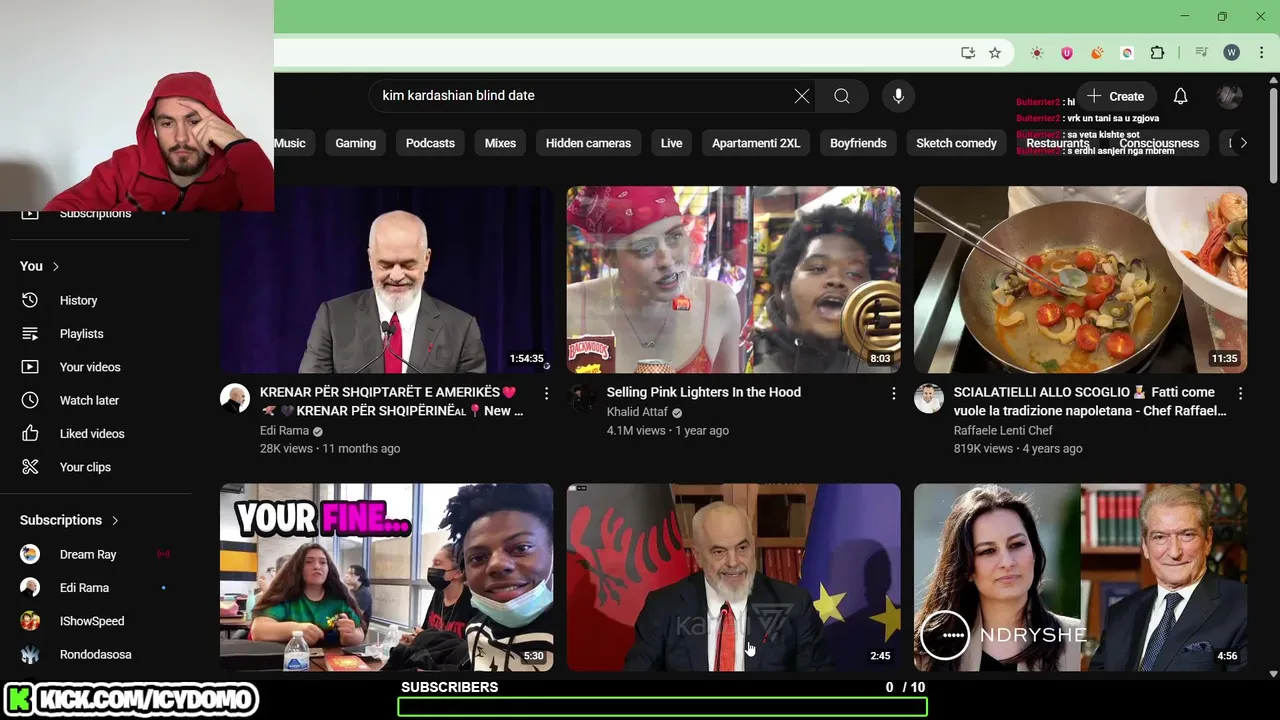Open the Chrome profile W icon

click(x=1232, y=53)
